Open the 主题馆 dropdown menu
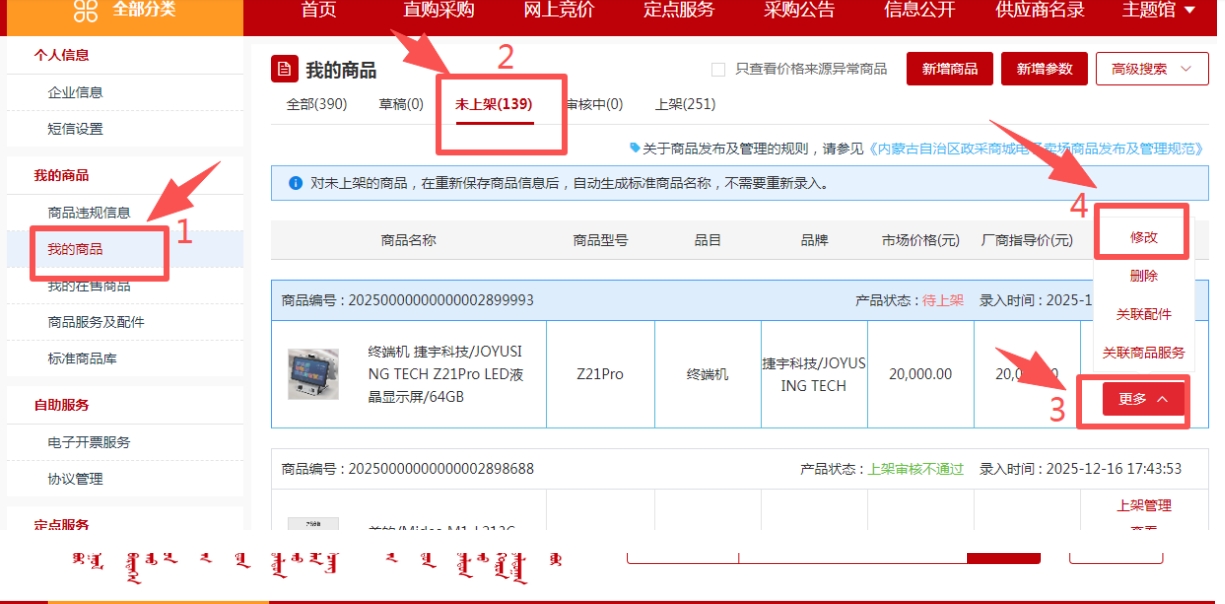The height and width of the screenshot is (604, 1225). pos(1158,10)
